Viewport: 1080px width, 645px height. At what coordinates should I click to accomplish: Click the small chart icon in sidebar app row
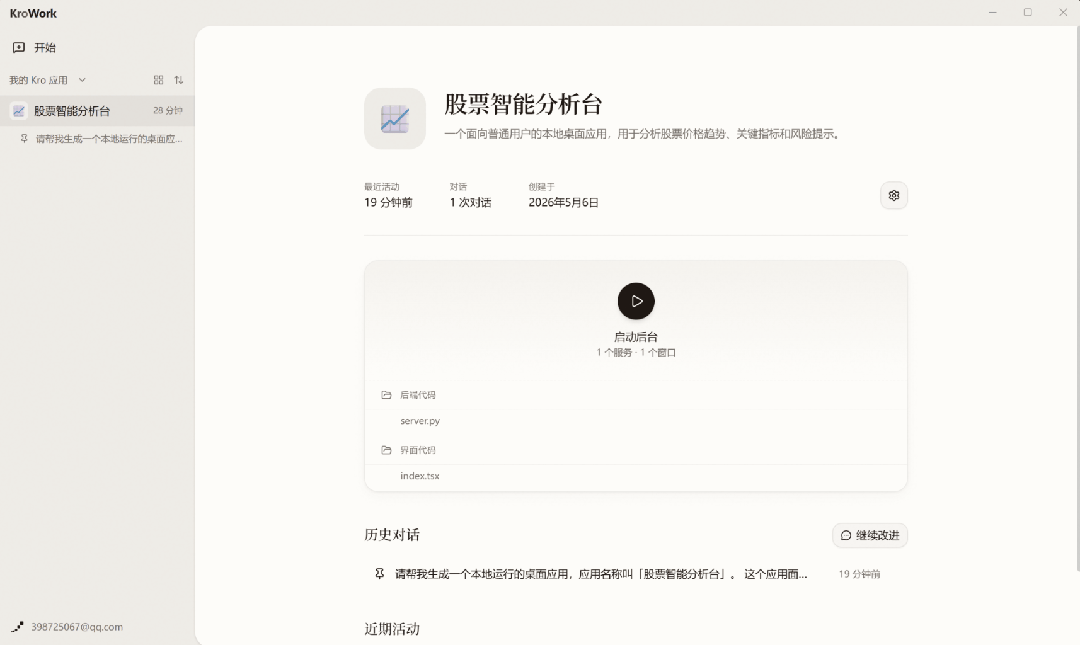click(x=19, y=110)
